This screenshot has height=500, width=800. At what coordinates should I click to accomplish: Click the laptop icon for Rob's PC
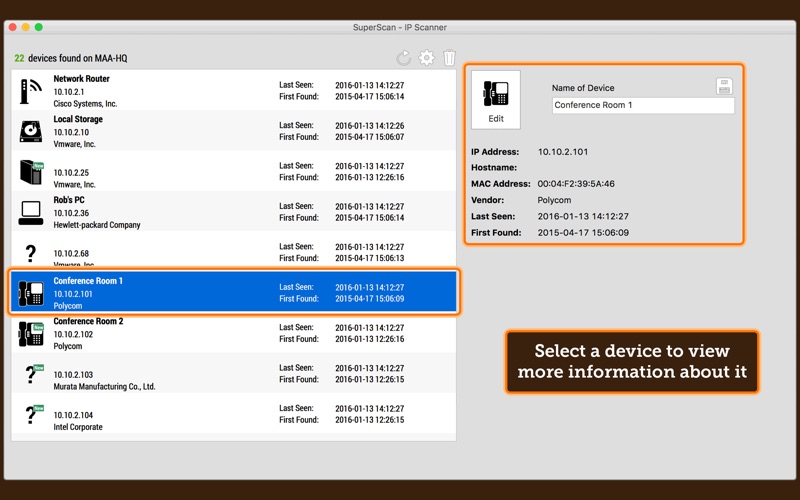click(31, 212)
